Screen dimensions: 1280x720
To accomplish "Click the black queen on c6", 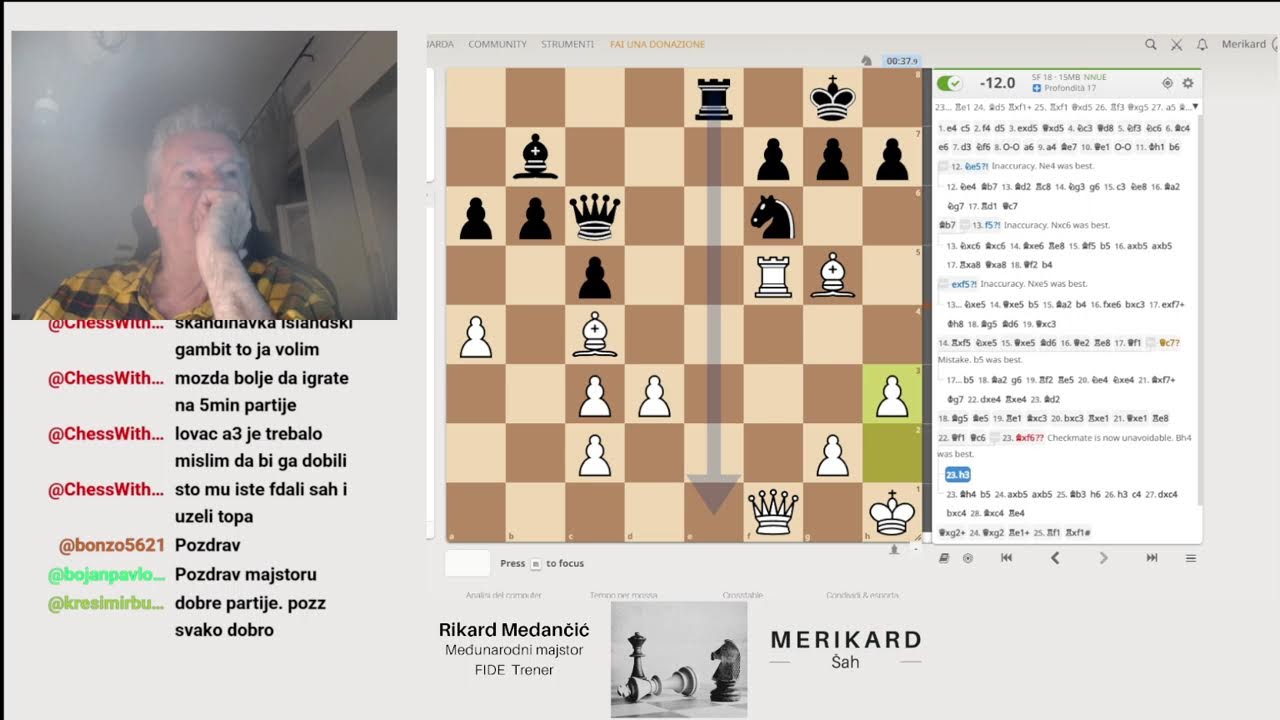I will click(x=594, y=216).
